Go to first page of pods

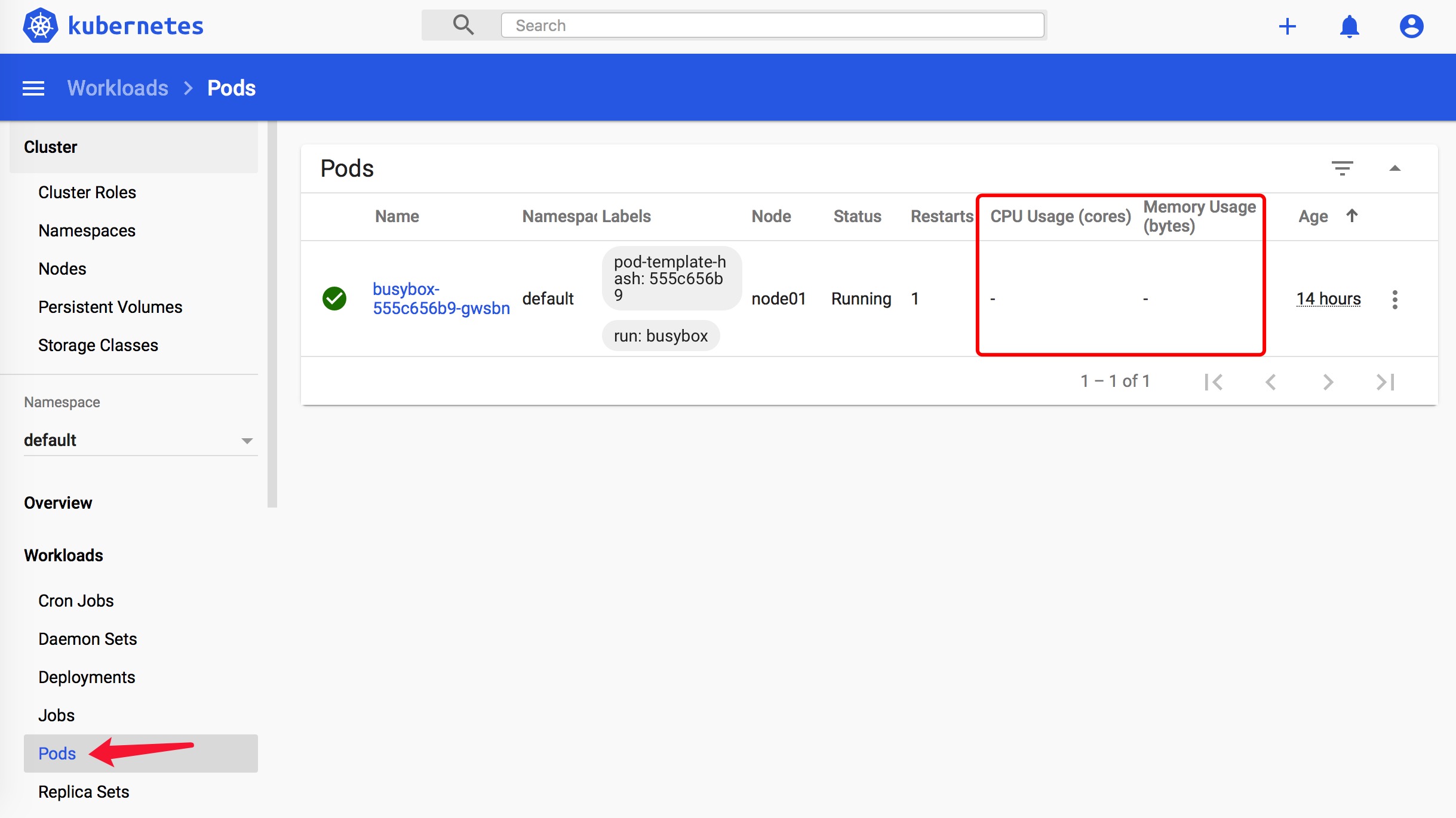click(x=1214, y=382)
